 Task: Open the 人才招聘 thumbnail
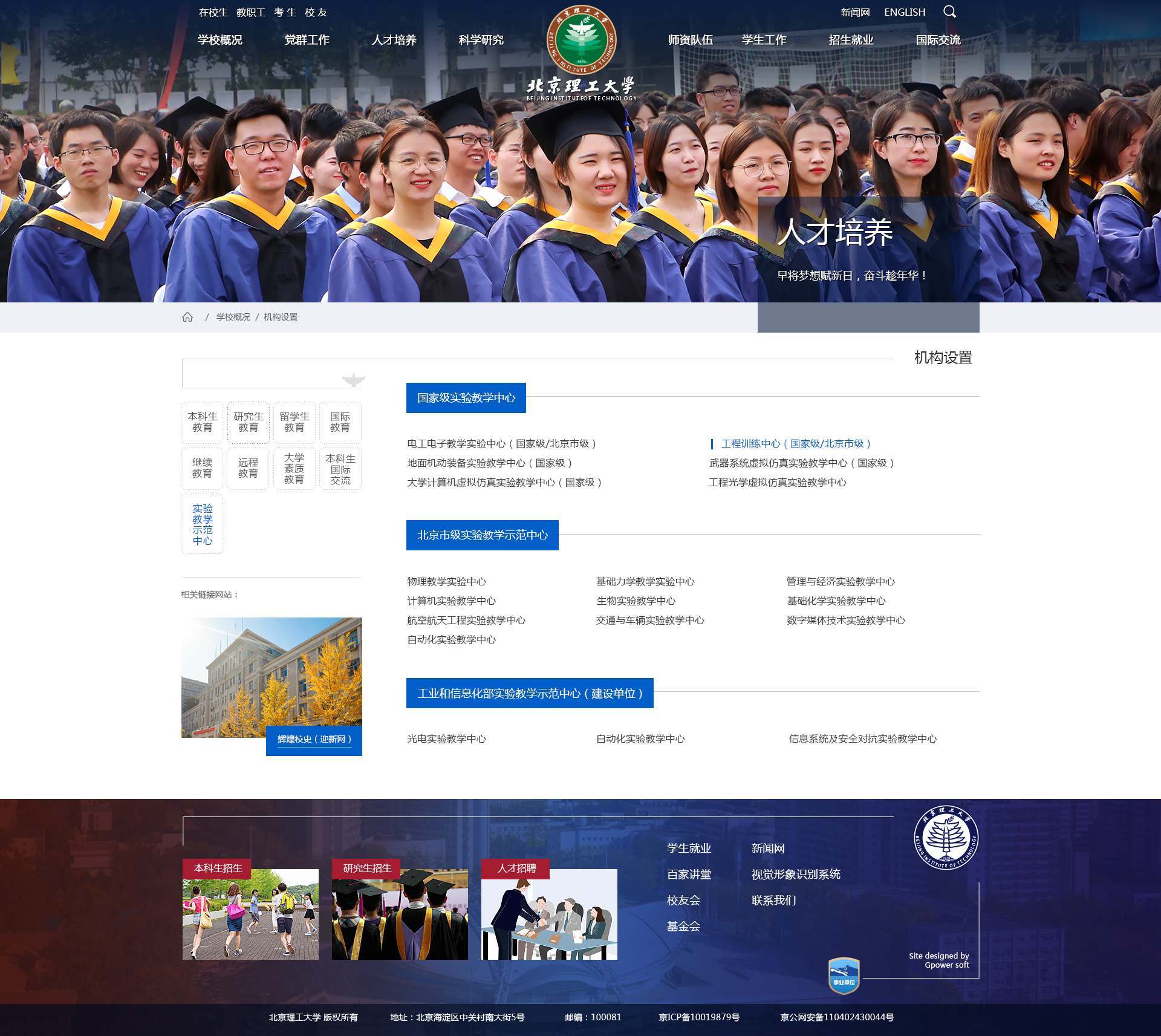point(549,913)
